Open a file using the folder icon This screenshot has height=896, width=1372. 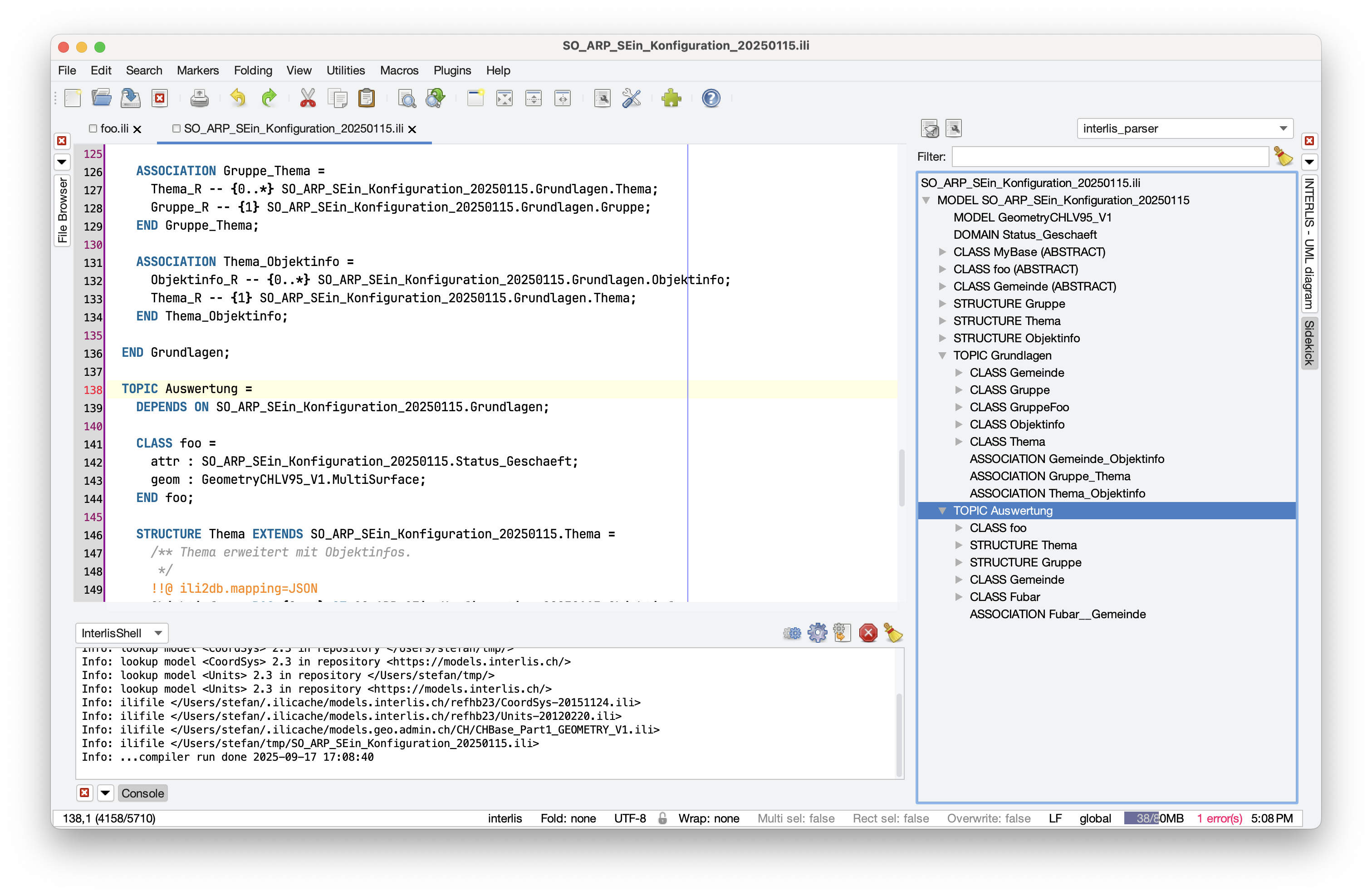102,98
